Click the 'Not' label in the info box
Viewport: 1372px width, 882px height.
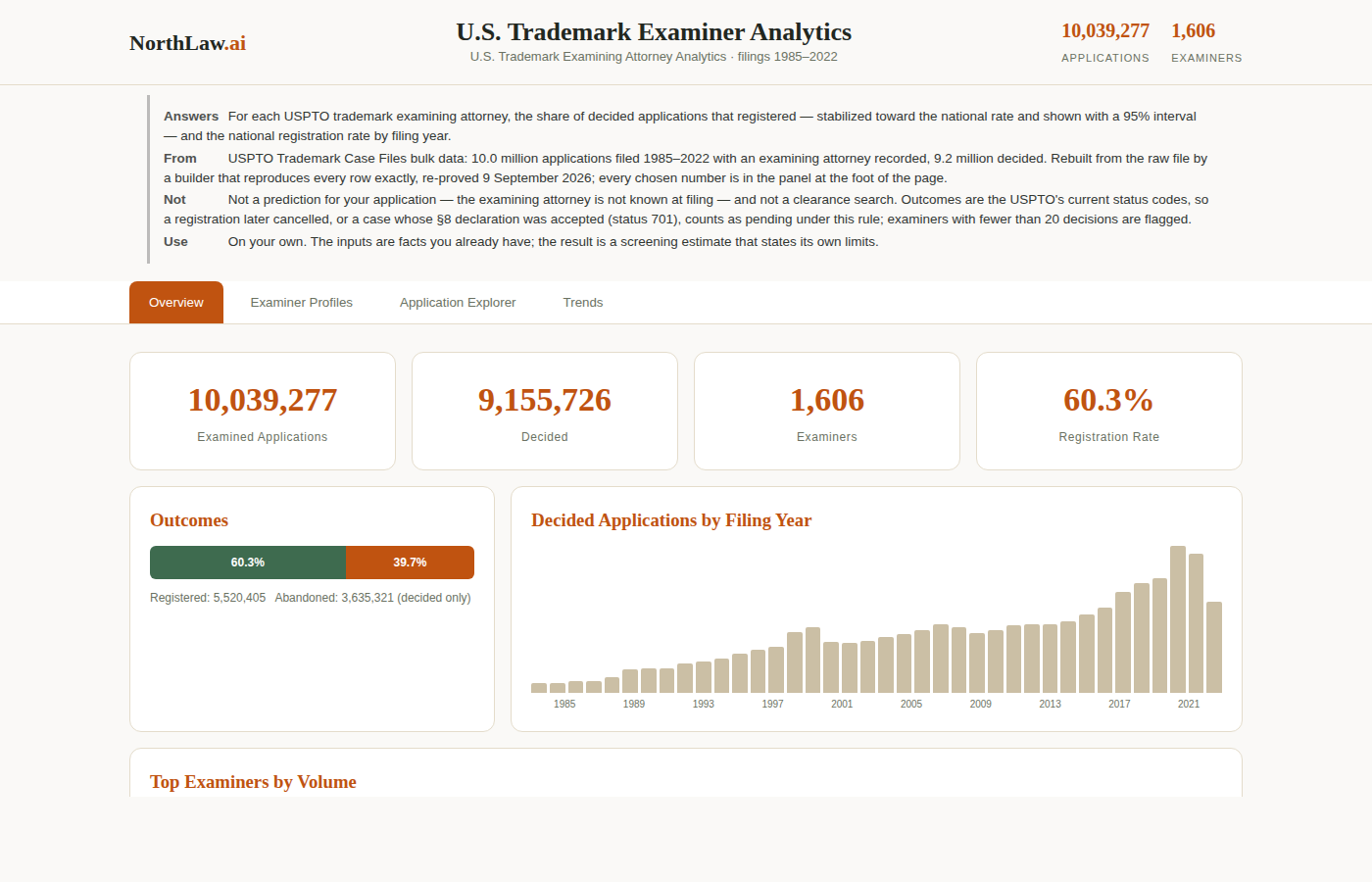174,199
